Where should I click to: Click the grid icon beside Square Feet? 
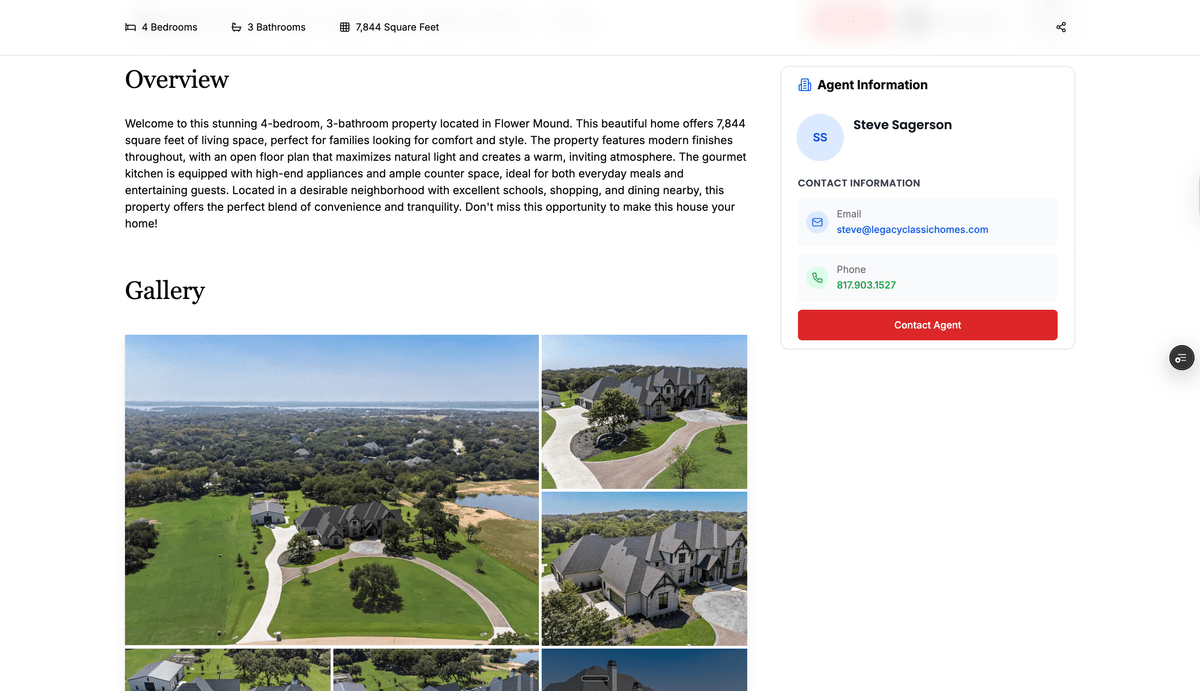click(x=345, y=27)
